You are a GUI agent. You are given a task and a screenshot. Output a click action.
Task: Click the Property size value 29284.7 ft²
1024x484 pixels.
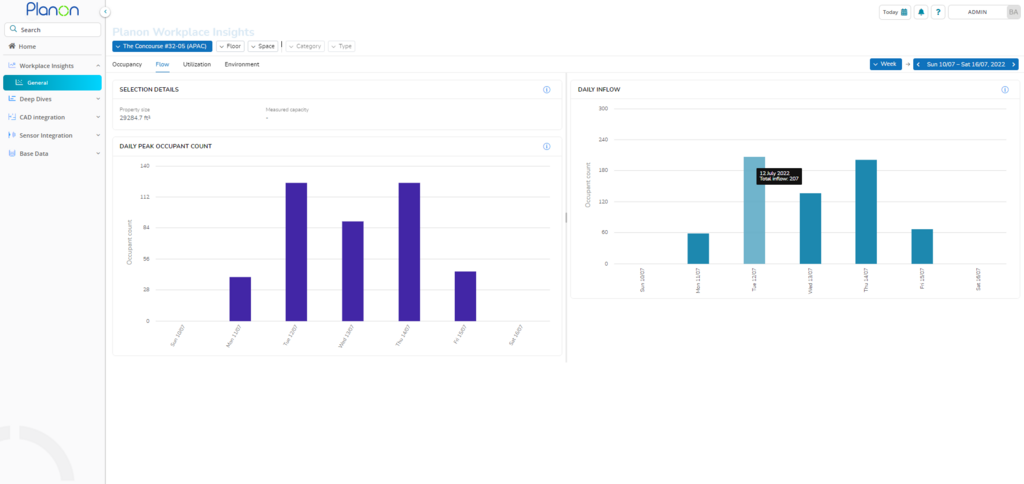(135, 118)
